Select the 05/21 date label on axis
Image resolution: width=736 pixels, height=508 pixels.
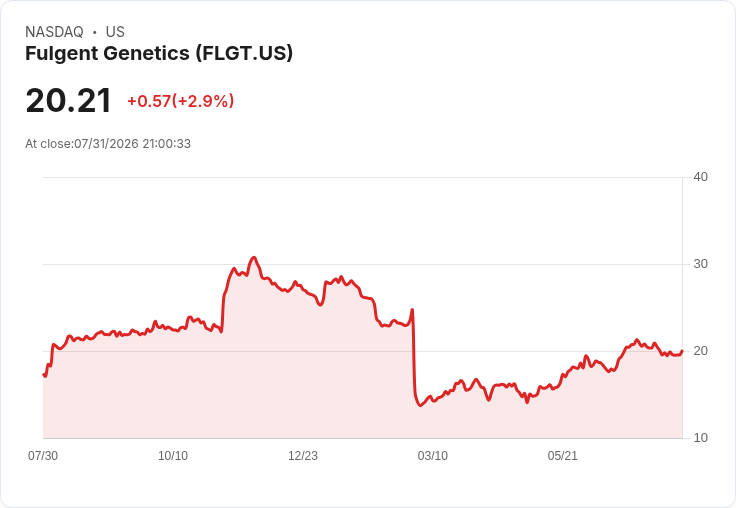(562, 456)
